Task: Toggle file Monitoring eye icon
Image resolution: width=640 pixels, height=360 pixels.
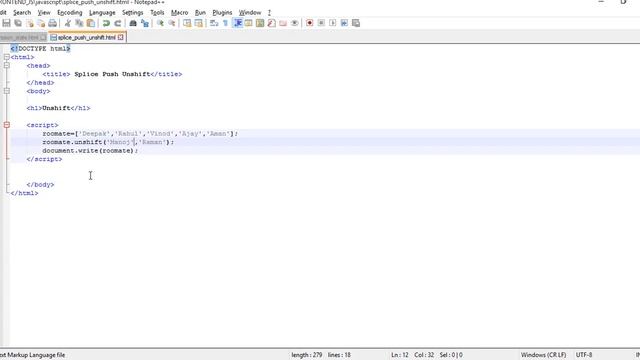Action: (294, 23)
